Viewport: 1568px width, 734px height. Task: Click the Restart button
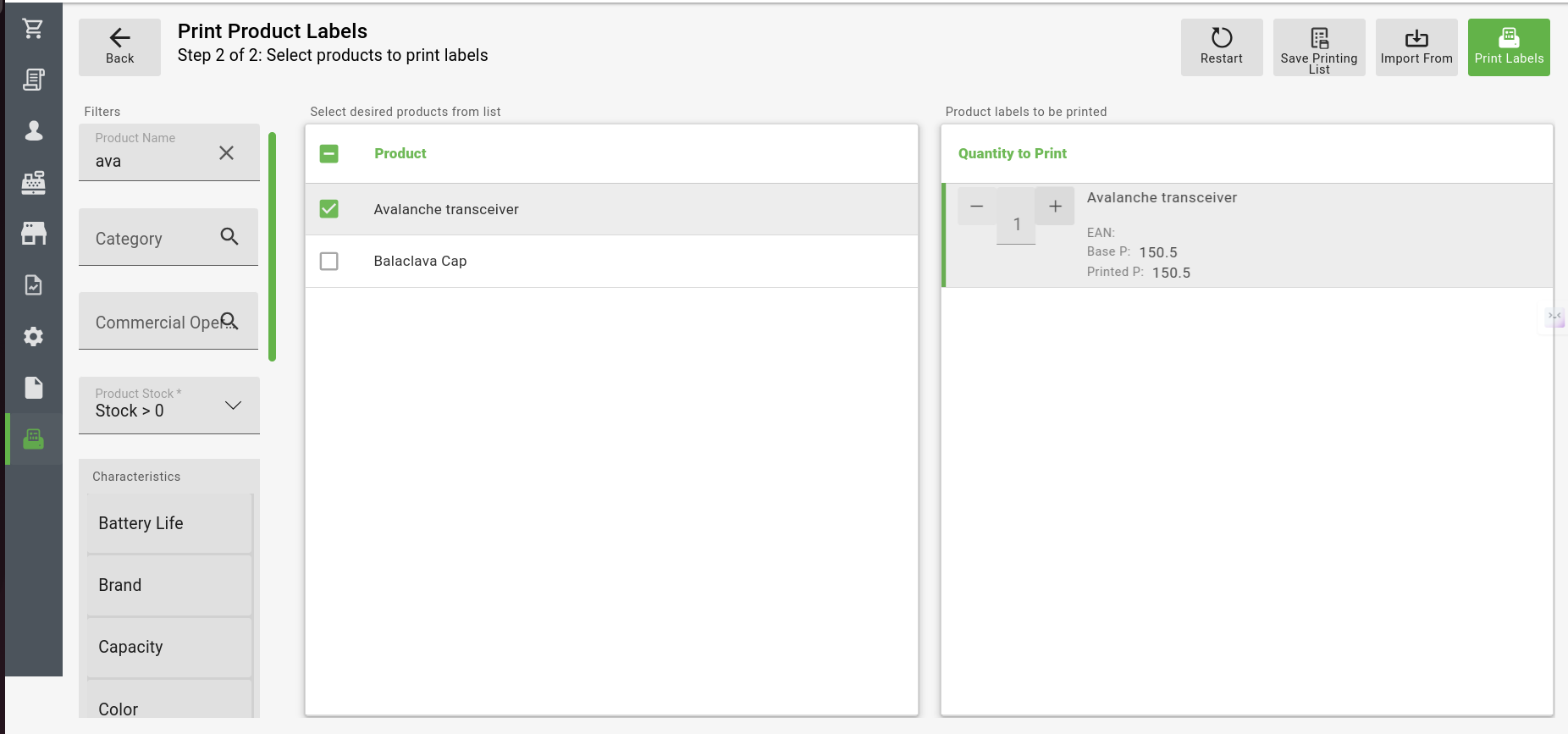[x=1221, y=47]
